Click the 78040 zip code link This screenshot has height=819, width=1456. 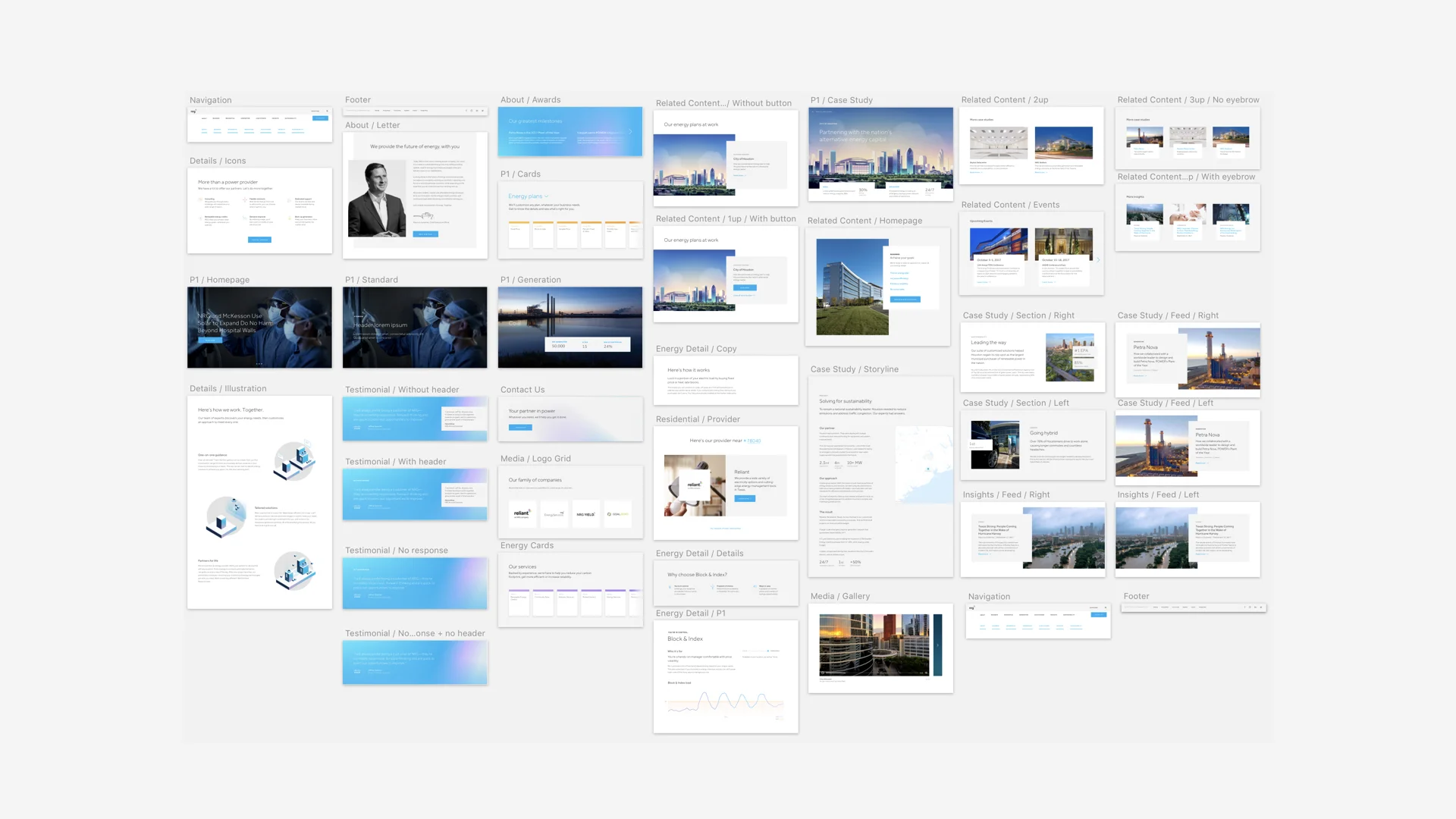754,441
